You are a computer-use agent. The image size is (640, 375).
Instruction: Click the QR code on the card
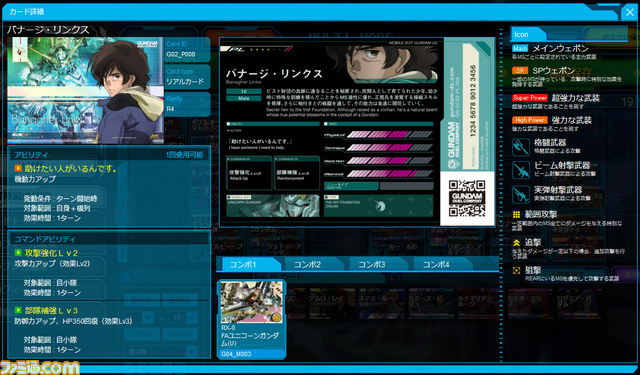pos(467,198)
